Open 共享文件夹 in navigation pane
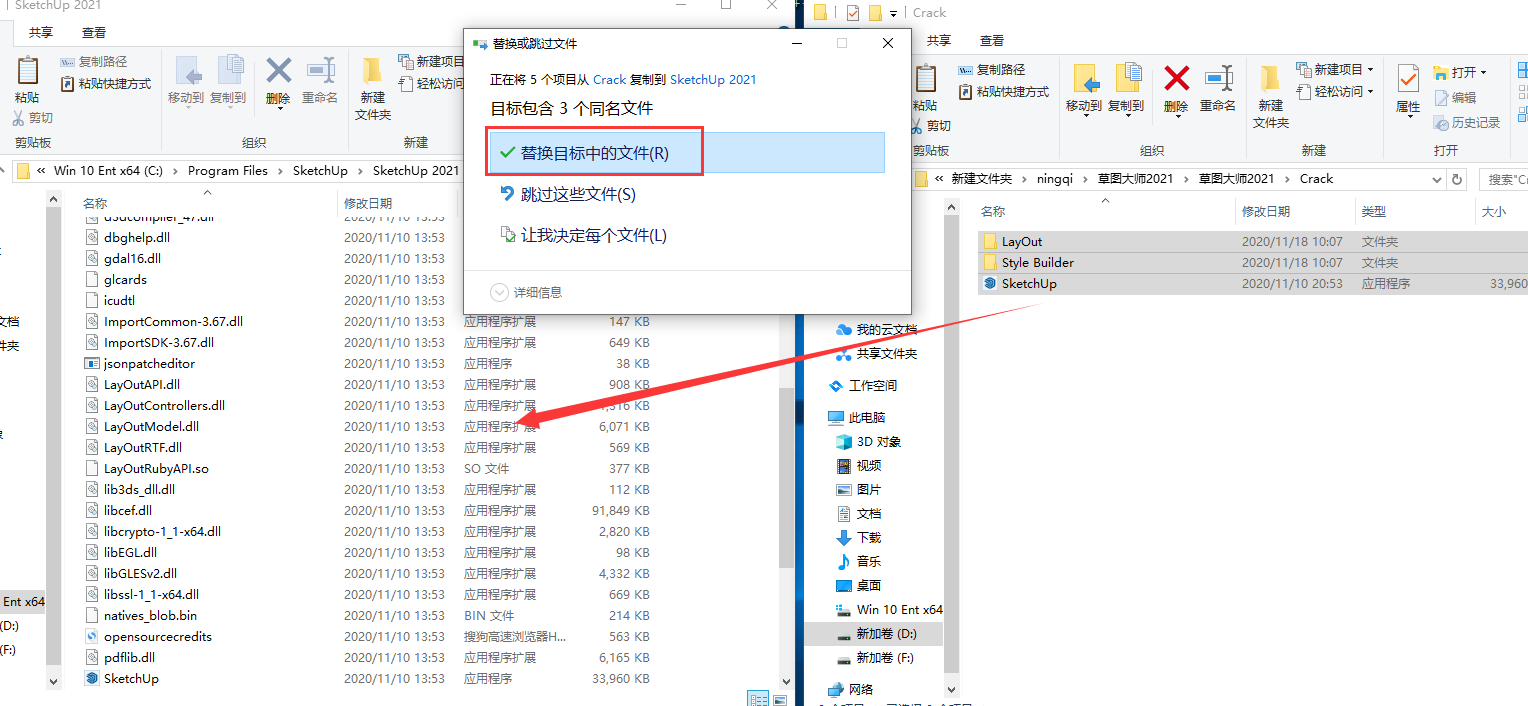This screenshot has height=706, width=1528. tap(877, 353)
